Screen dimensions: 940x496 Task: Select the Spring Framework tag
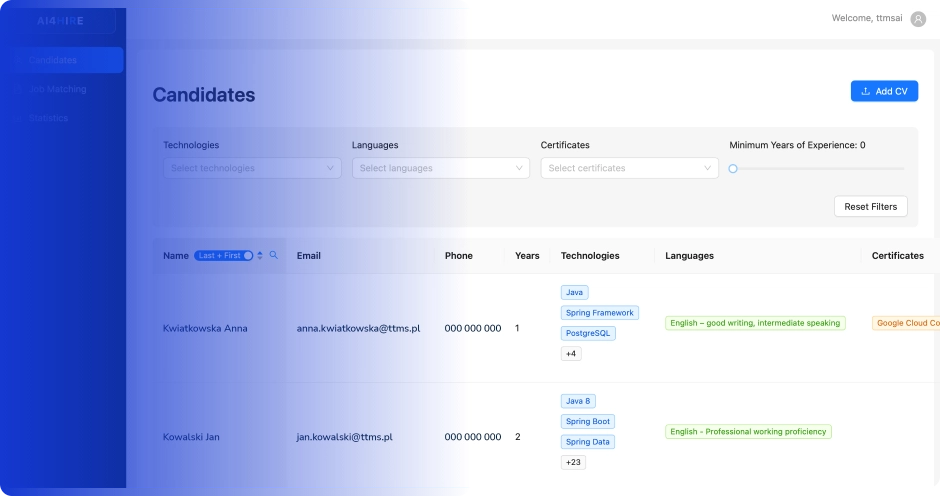point(599,313)
